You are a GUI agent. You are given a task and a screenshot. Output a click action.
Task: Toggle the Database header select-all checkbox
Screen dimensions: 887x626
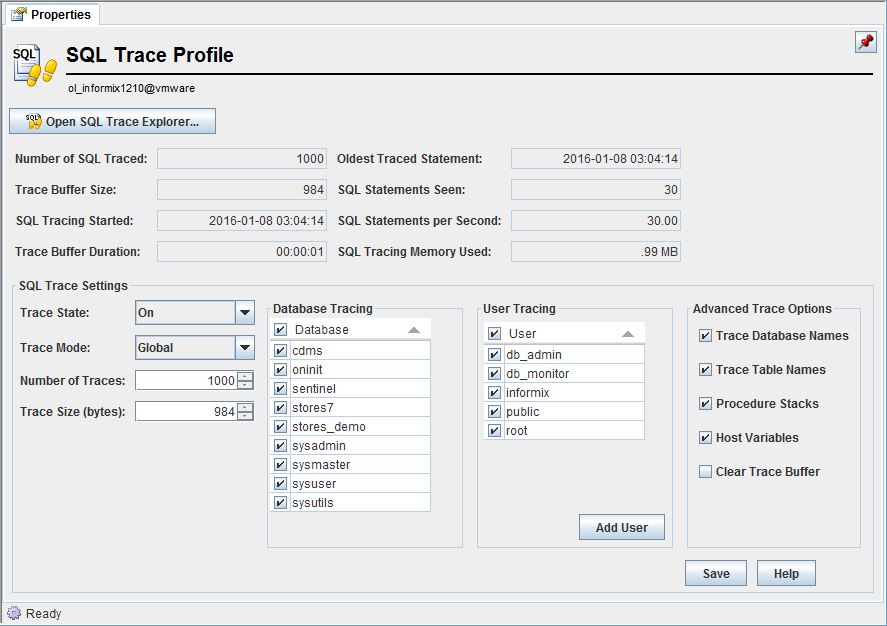[281, 330]
